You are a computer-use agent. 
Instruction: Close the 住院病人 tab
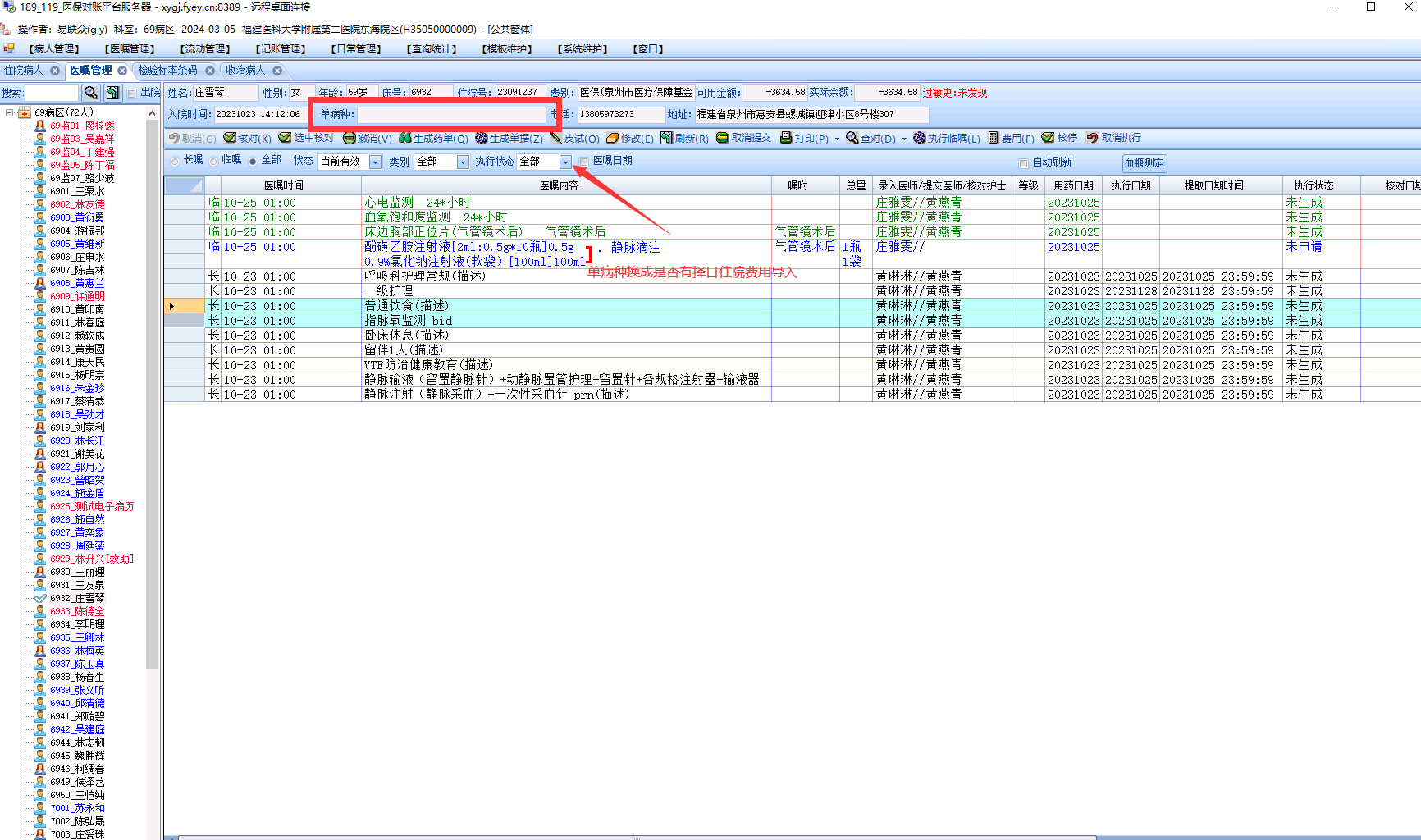[55, 71]
